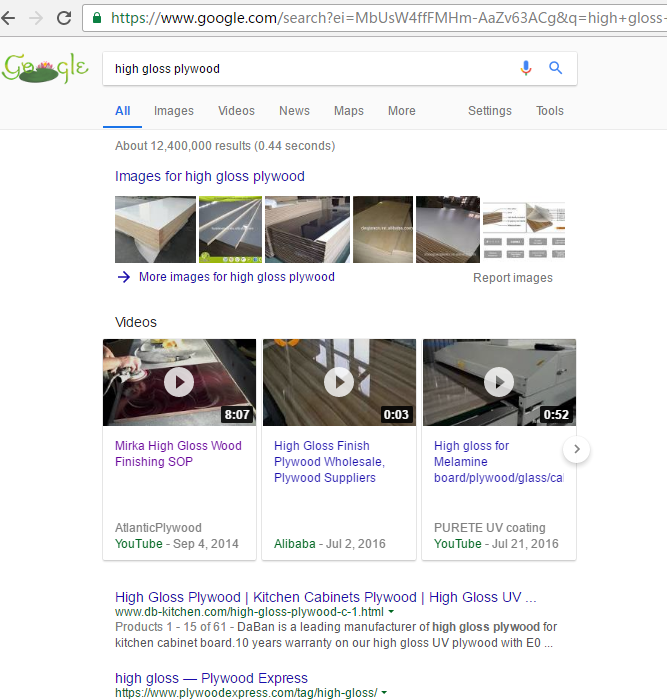The width and height of the screenshot is (667, 699).
Task: Play the 0:03 High Gloss Finish Plywood video
Action: [x=339, y=382]
